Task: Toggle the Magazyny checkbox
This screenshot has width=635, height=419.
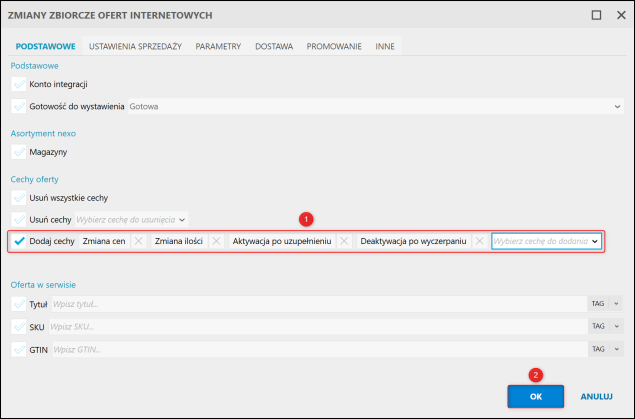Action: pos(19,152)
